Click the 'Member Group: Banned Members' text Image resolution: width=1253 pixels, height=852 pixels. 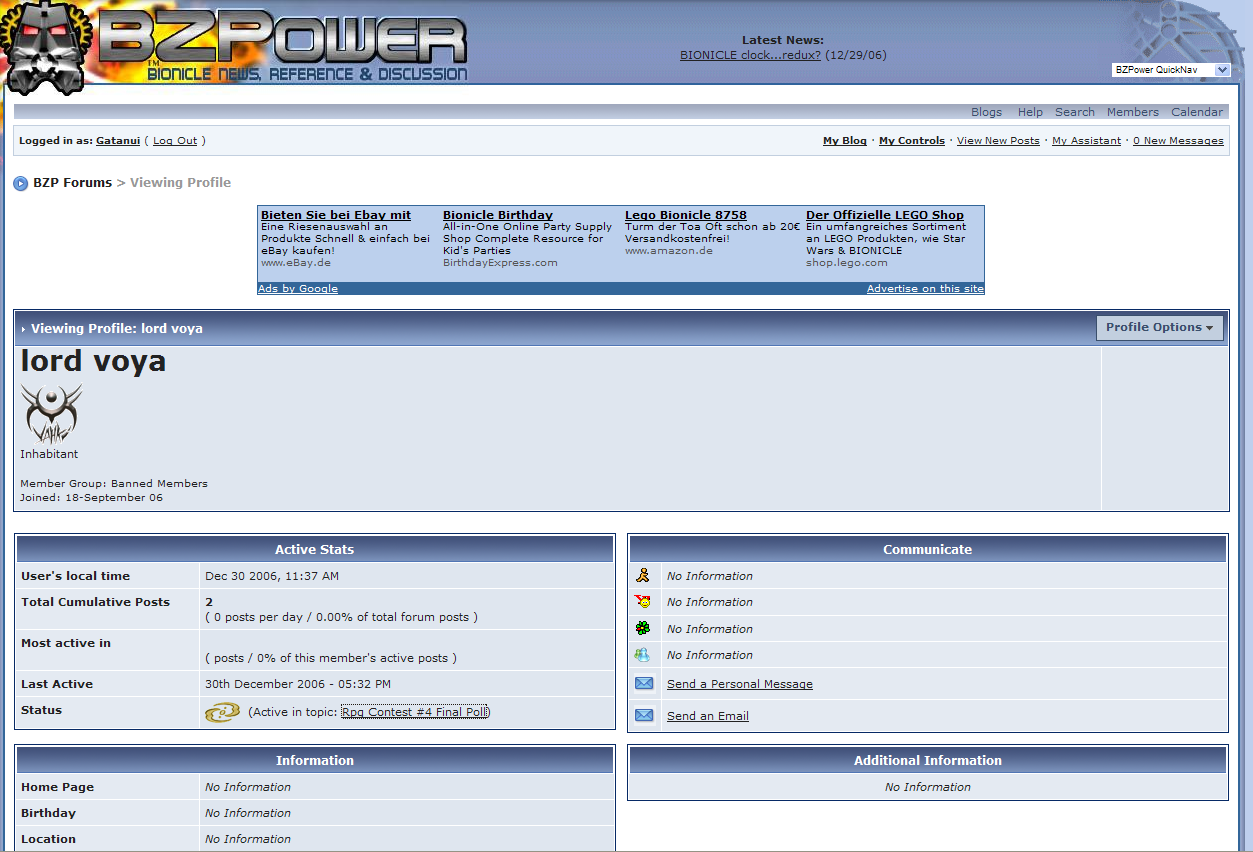point(114,483)
